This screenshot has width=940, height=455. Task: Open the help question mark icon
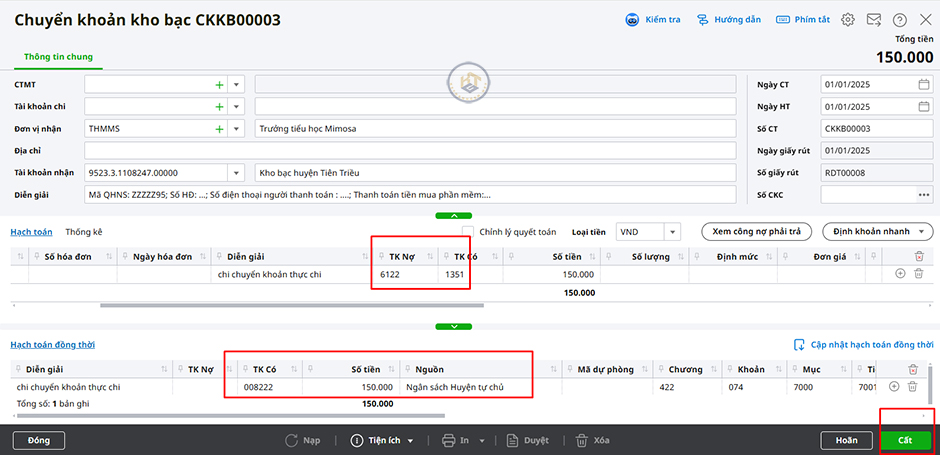click(x=899, y=20)
